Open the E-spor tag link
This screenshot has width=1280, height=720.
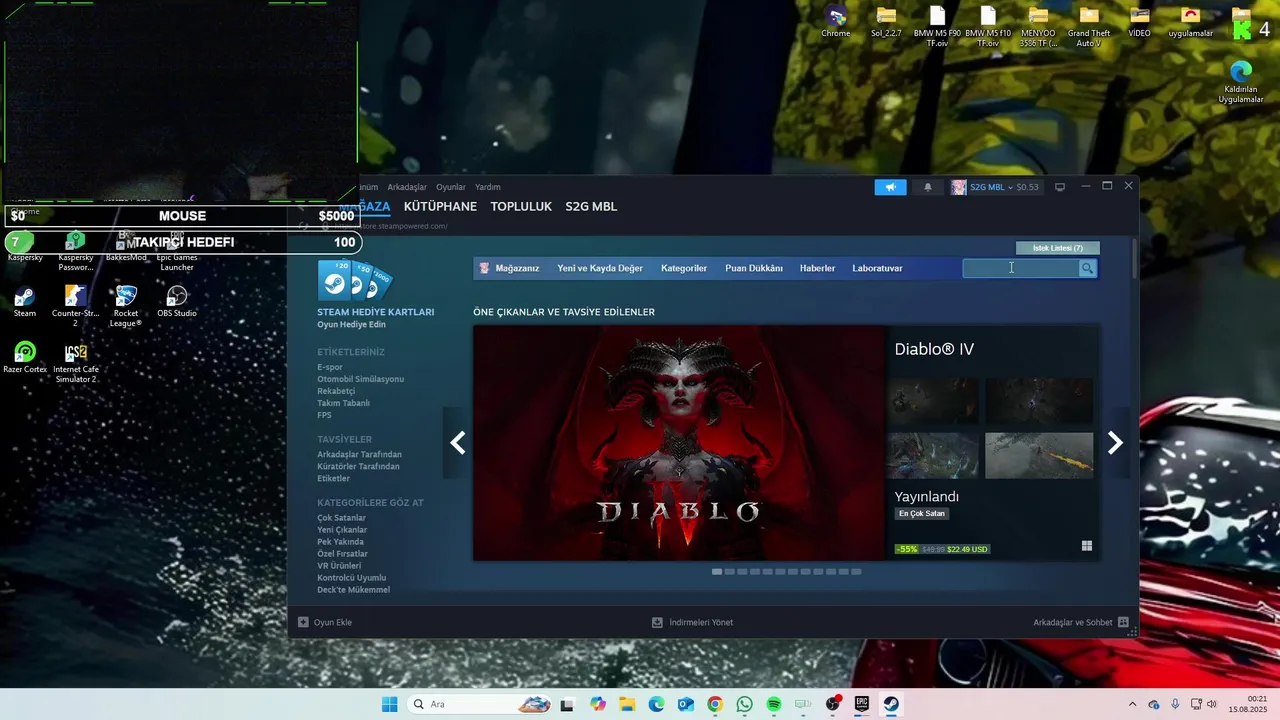pyautogui.click(x=330, y=367)
